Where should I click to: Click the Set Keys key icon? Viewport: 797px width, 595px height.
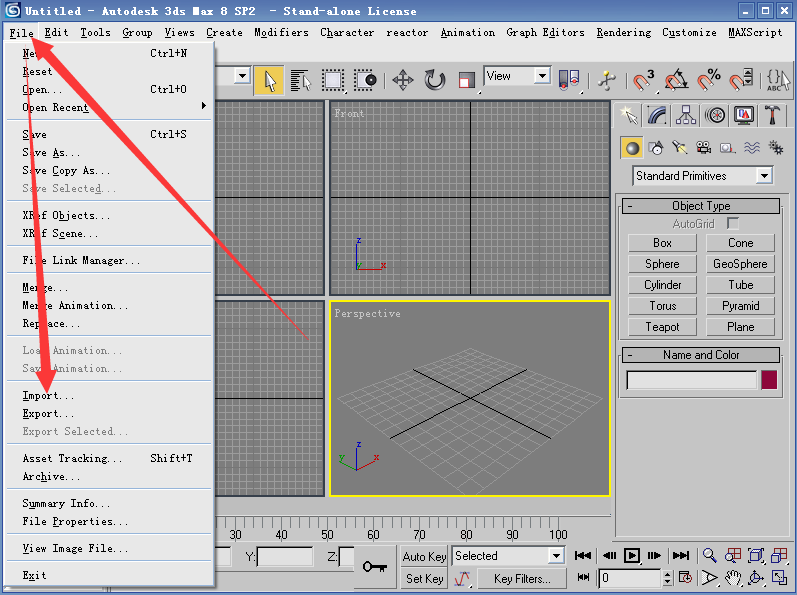tap(375, 567)
